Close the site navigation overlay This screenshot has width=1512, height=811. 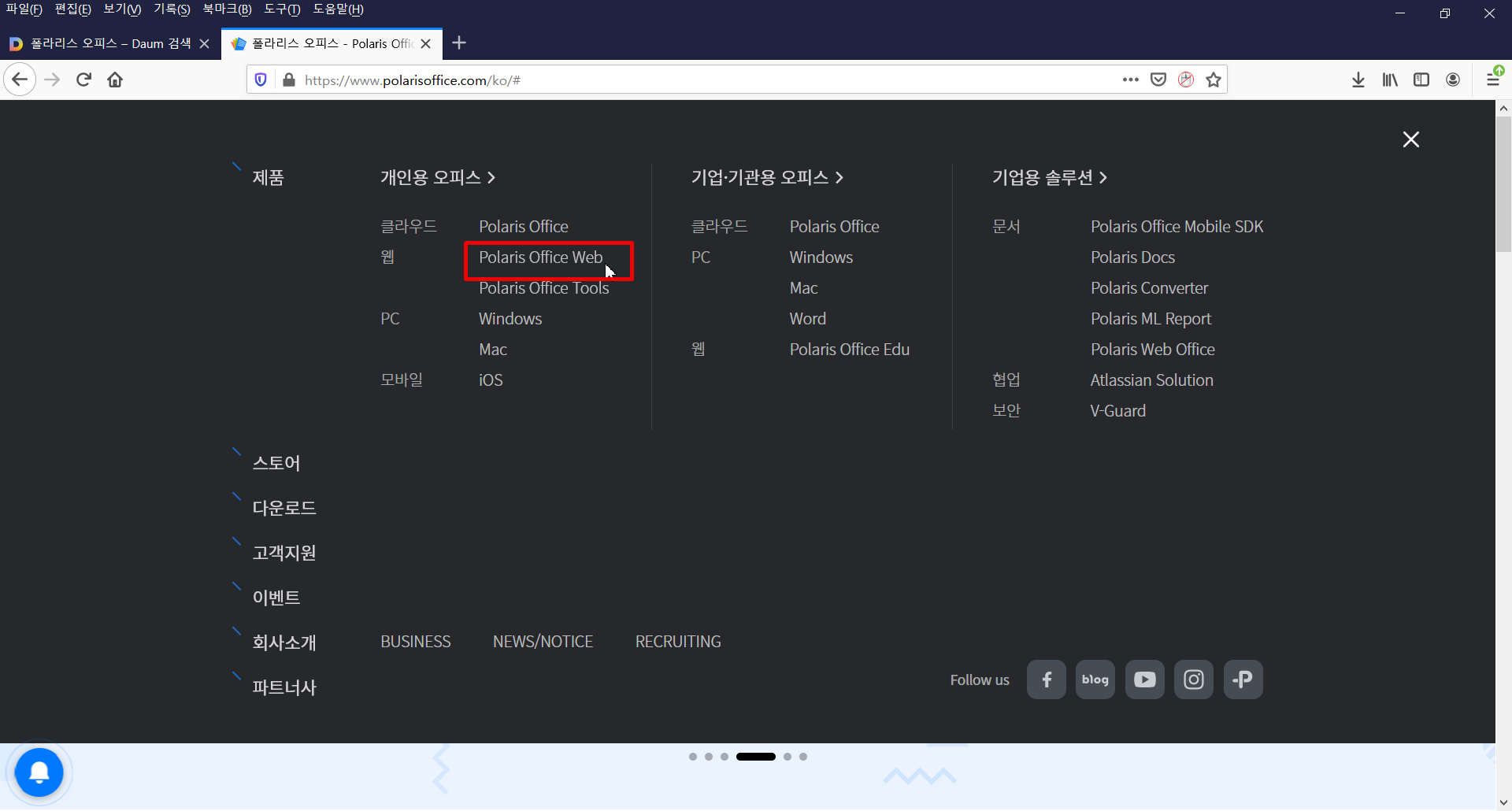[1411, 139]
